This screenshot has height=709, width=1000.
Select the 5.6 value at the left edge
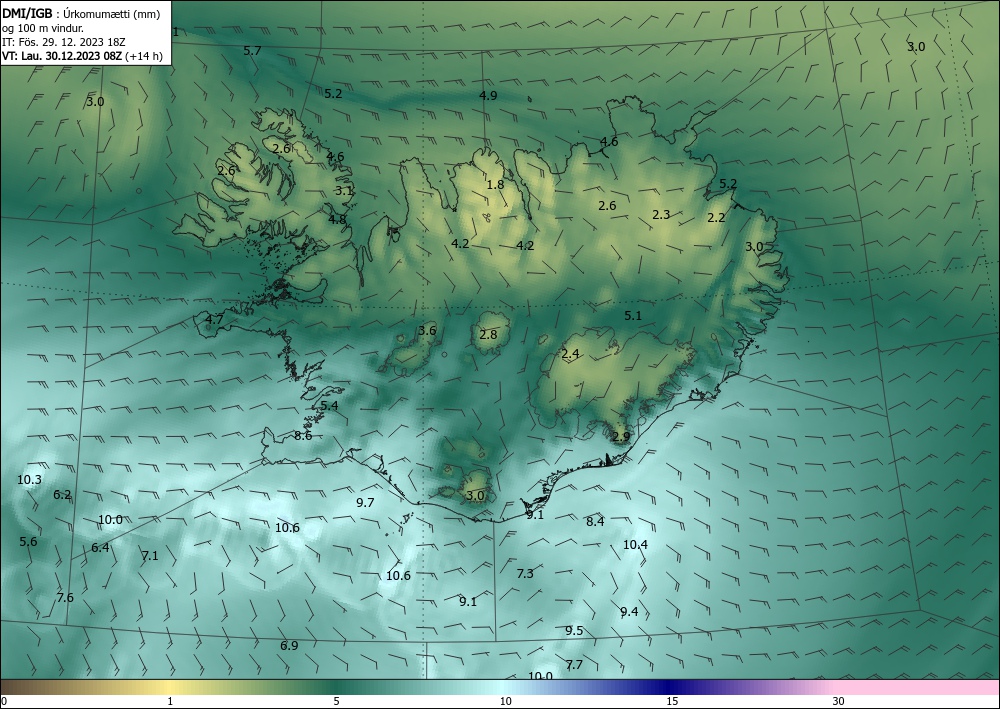(28, 542)
